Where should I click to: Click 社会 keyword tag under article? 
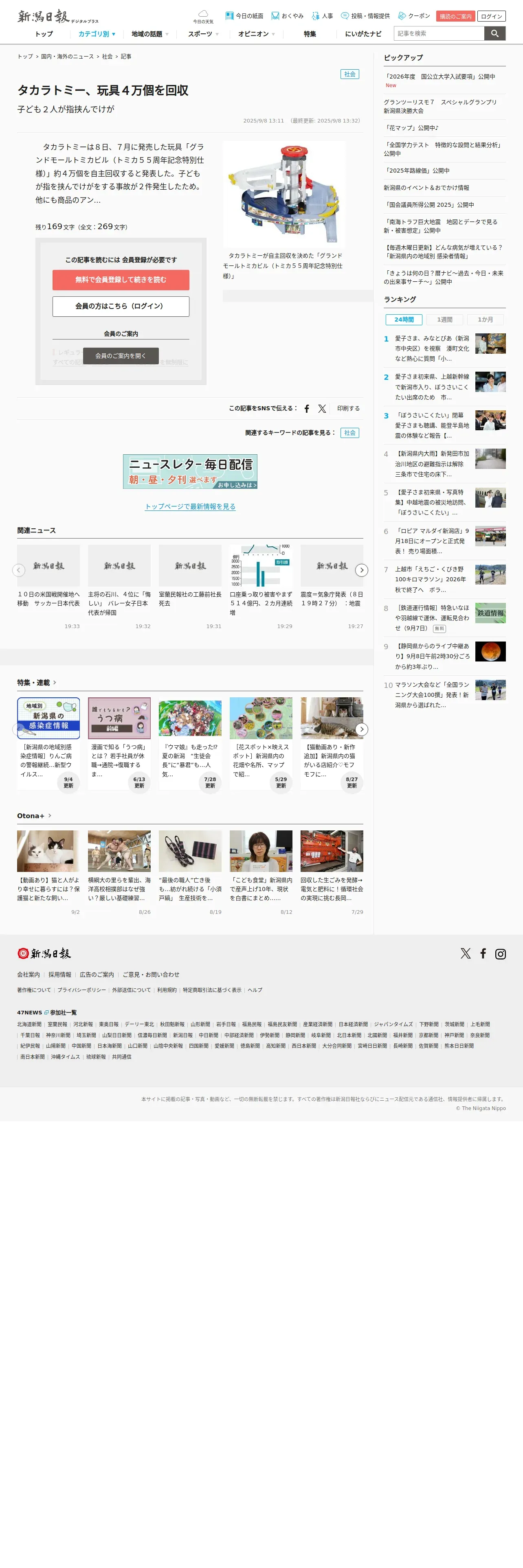click(x=349, y=433)
